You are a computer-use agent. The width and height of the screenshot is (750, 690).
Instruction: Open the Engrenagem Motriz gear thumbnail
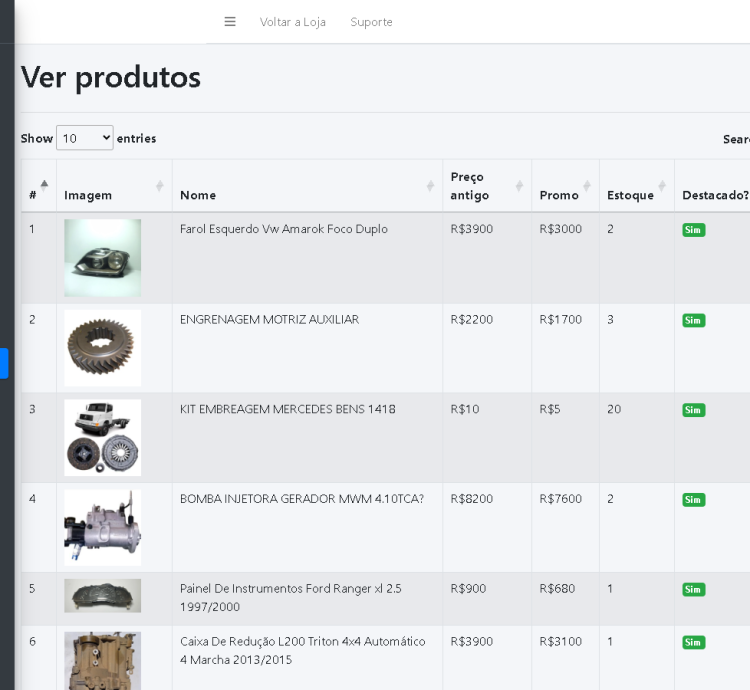pyautogui.click(x=103, y=348)
